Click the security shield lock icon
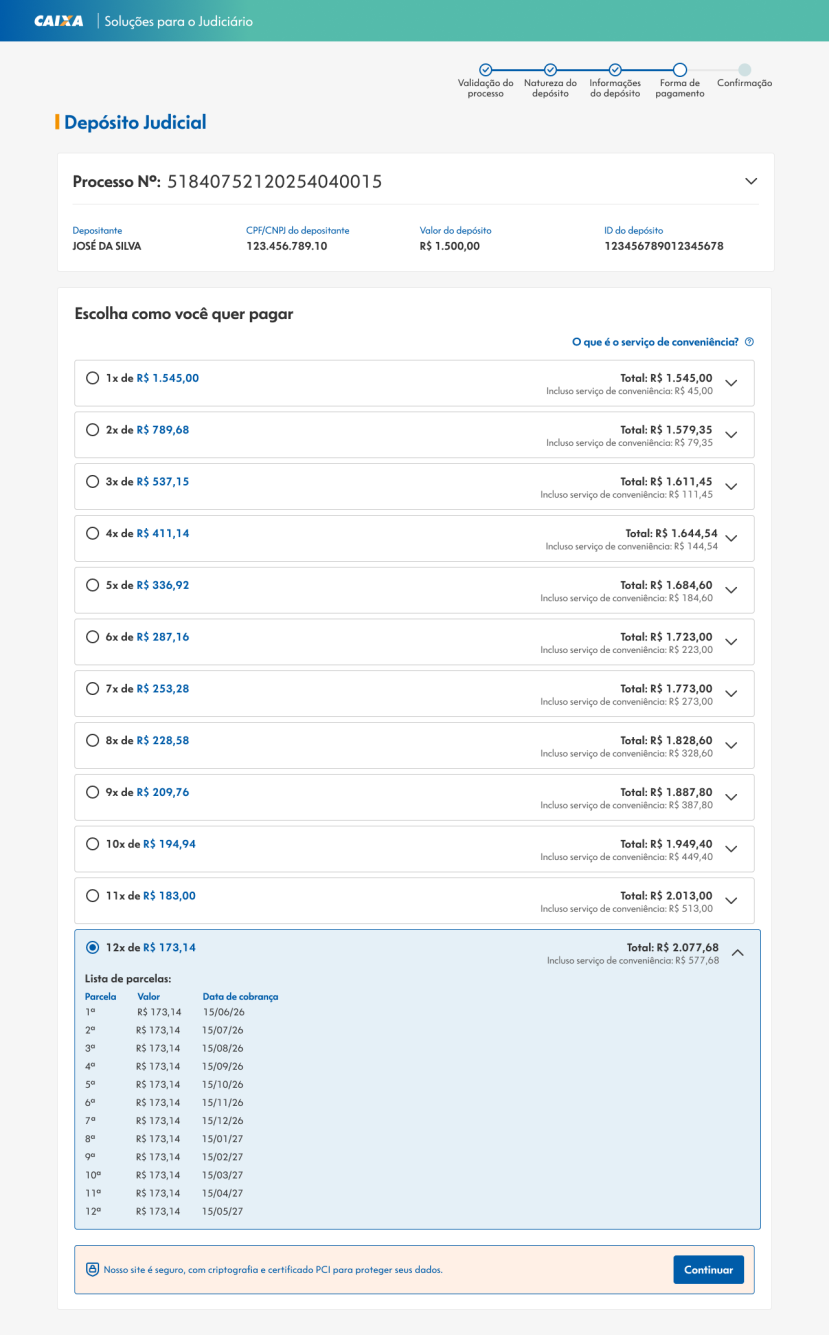The image size is (829, 1335). (x=93, y=1269)
